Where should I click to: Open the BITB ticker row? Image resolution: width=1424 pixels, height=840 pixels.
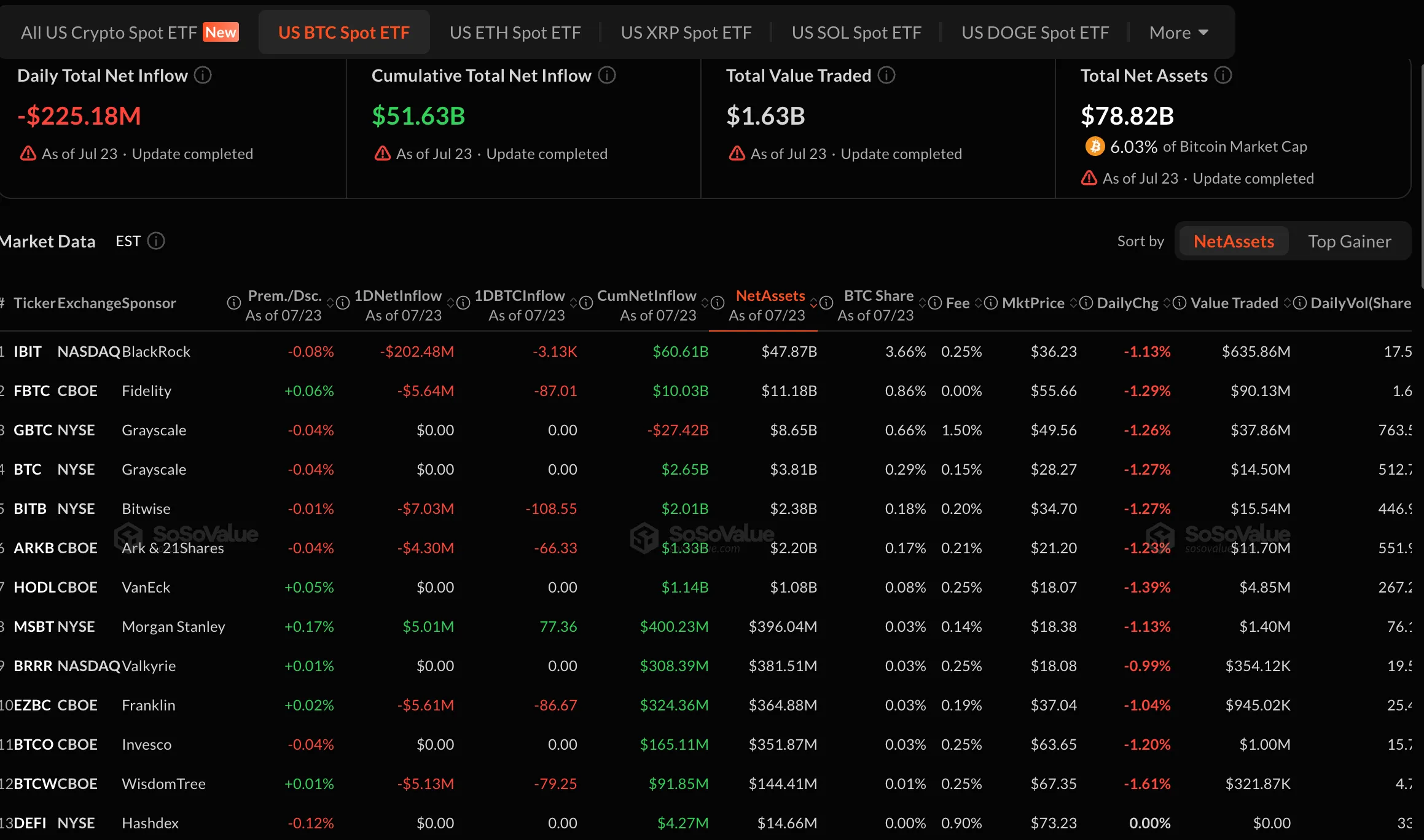tap(706, 508)
